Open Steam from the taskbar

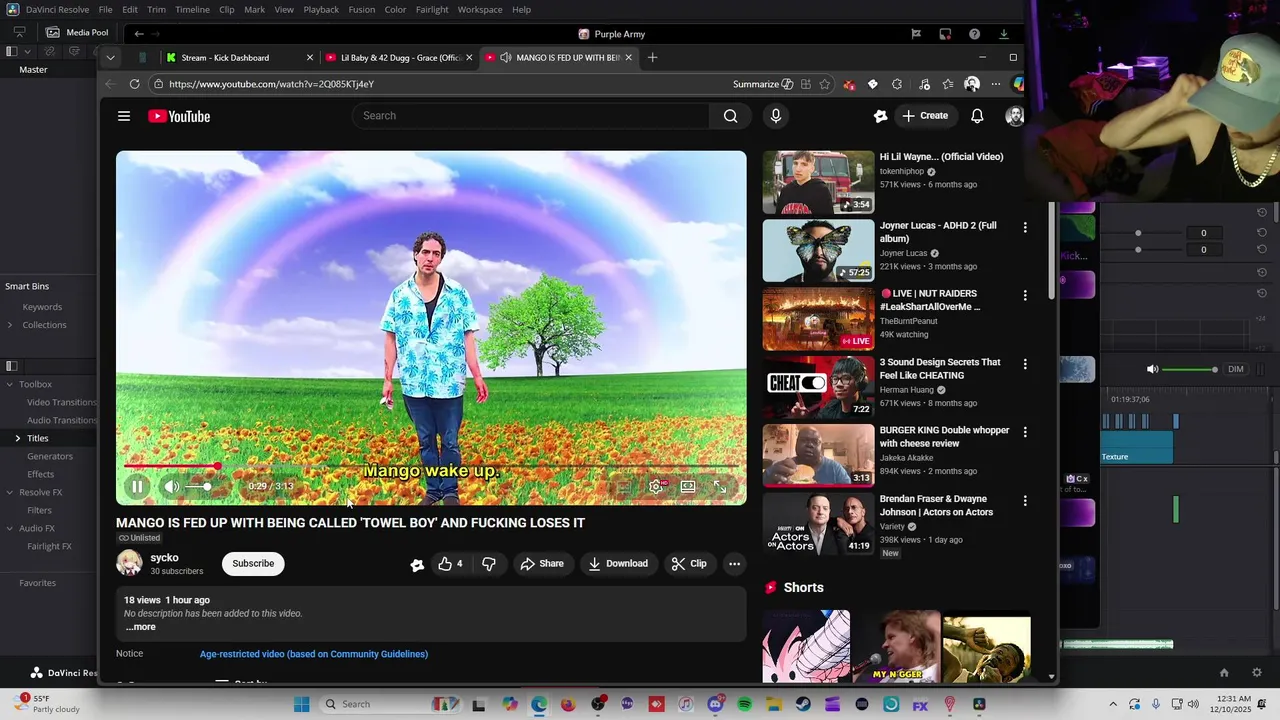(x=803, y=704)
